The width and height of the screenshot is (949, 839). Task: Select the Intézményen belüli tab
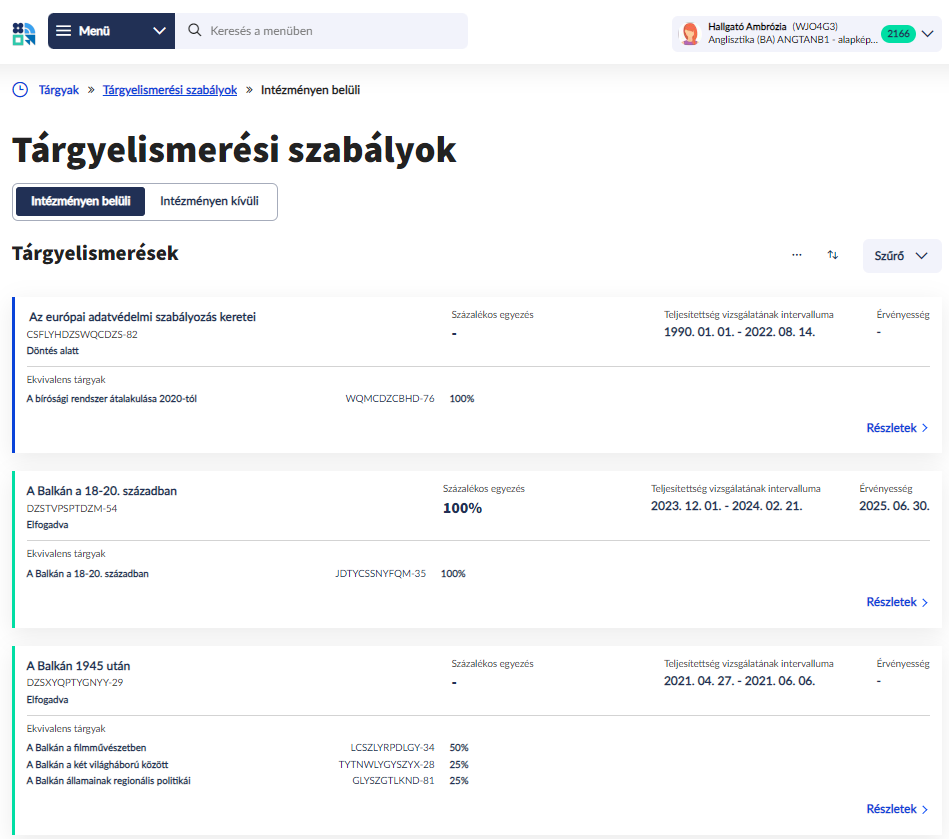pyautogui.click(x=81, y=201)
